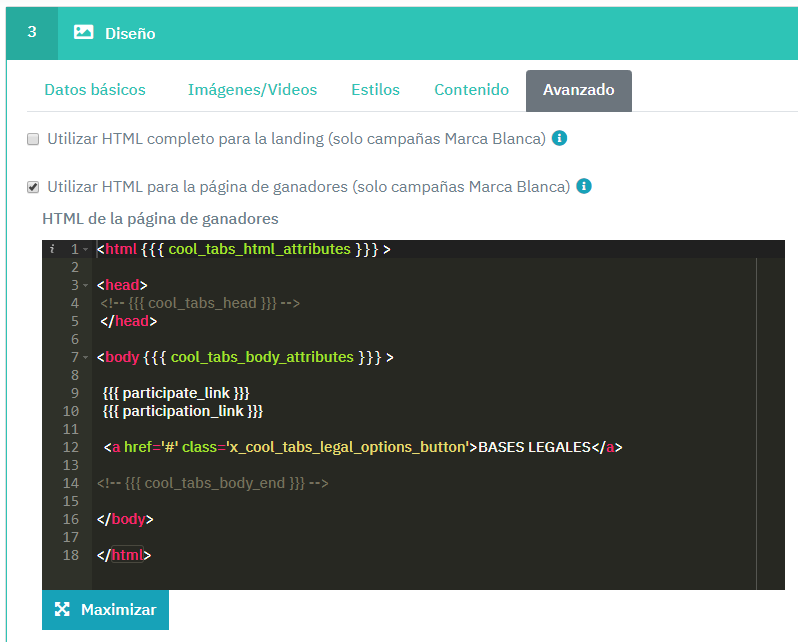This screenshot has height=642, width=798.
Task: Collapse the head tag fold arrow on line 3
Action: tap(86, 285)
